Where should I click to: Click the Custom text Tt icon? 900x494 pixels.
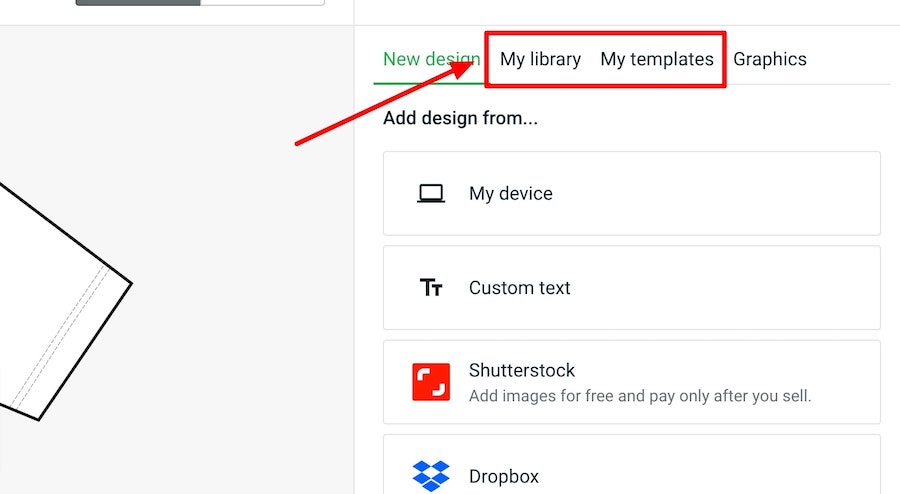coord(430,287)
